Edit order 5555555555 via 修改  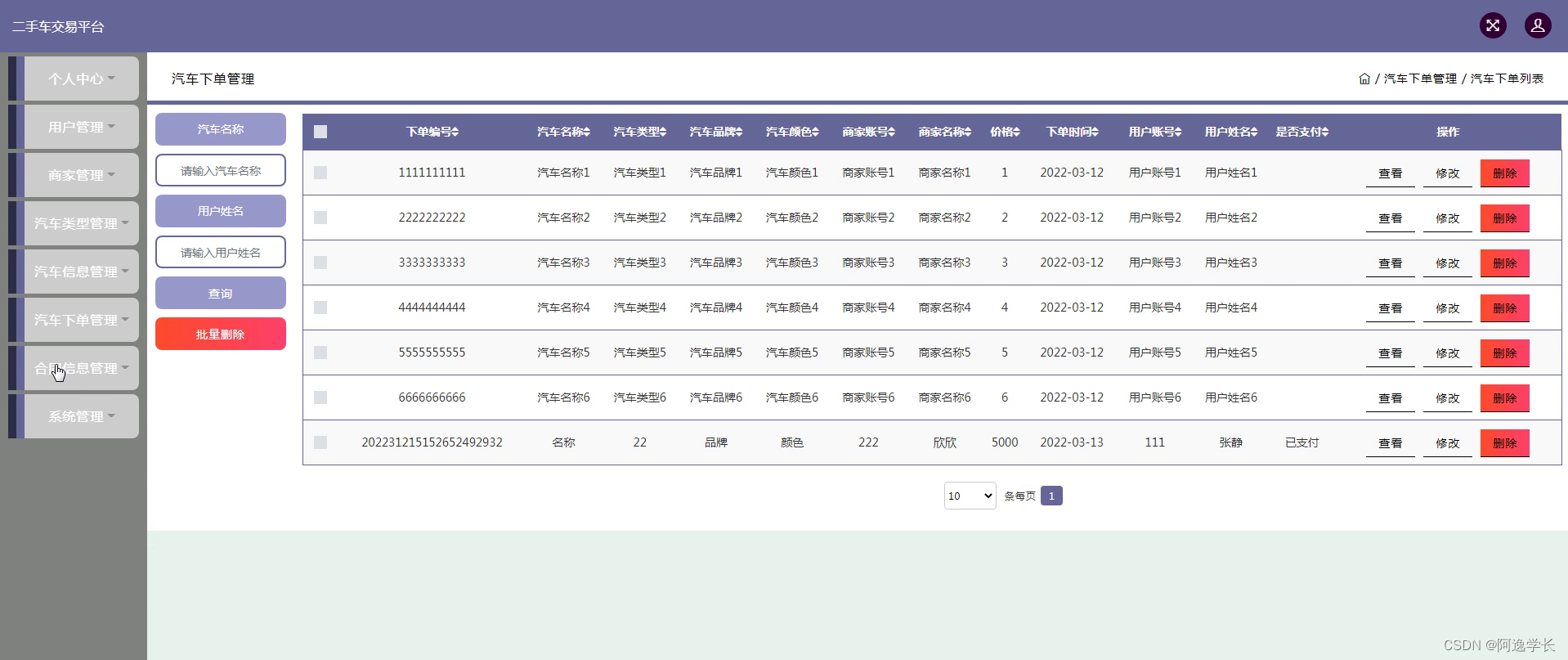tap(1447, 353)
